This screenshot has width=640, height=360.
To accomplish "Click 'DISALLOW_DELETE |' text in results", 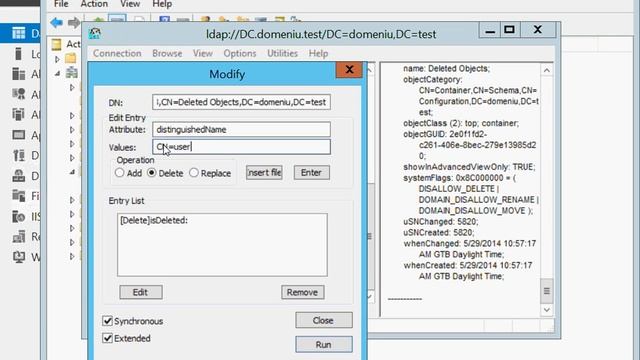I will tap(459, 189).
